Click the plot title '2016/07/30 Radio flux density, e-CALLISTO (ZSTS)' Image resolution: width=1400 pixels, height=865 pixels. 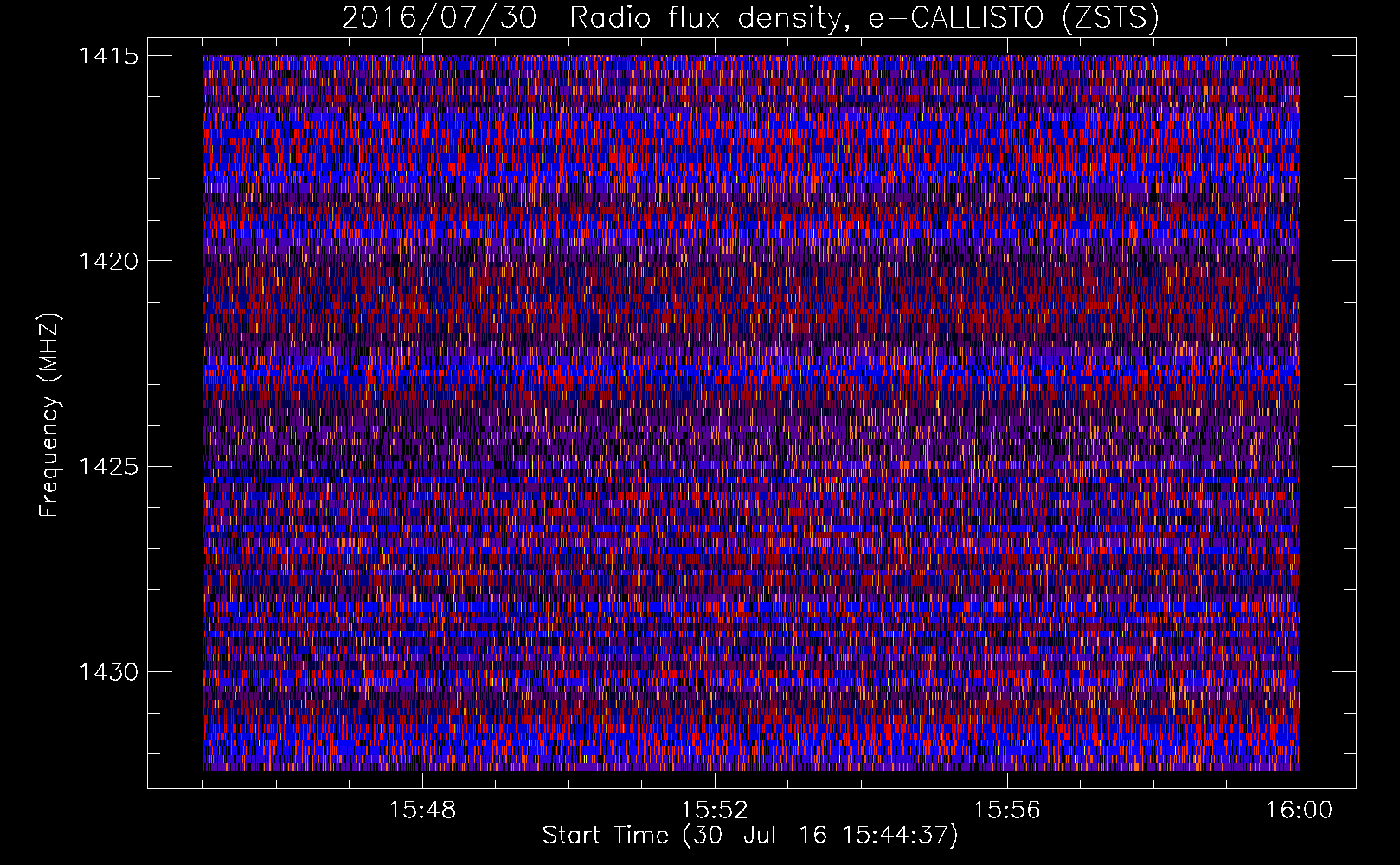750,17
